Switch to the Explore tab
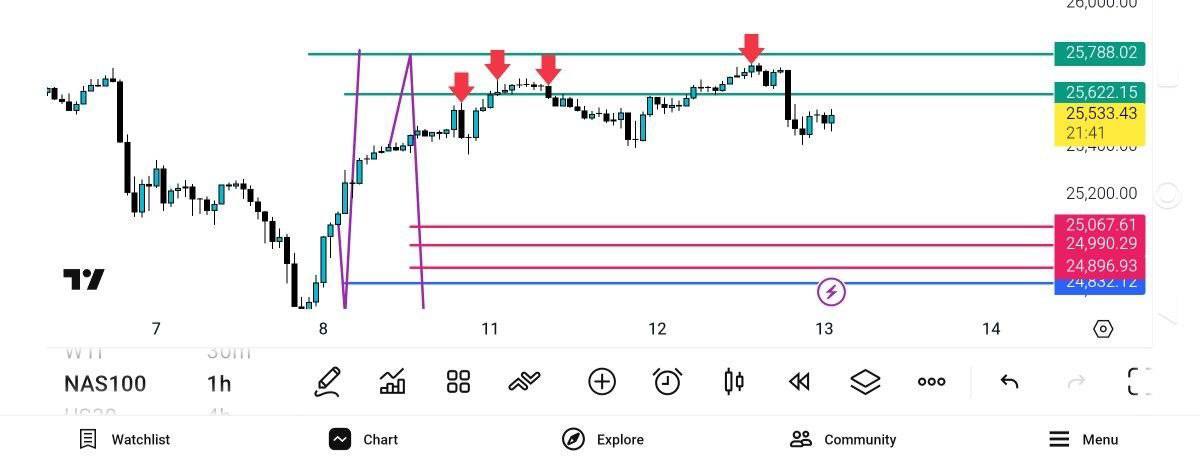Image resolution: width=1200 pixels, height=464 pixels. (603, 439)
